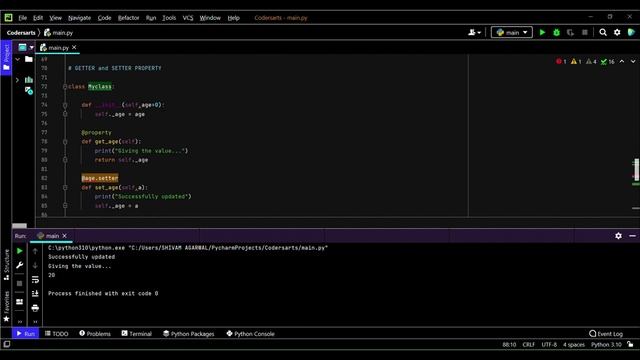640x360 pixels.
Task: Open the Navigate menu
Action: pyautogui.click(x=79, y=18)
